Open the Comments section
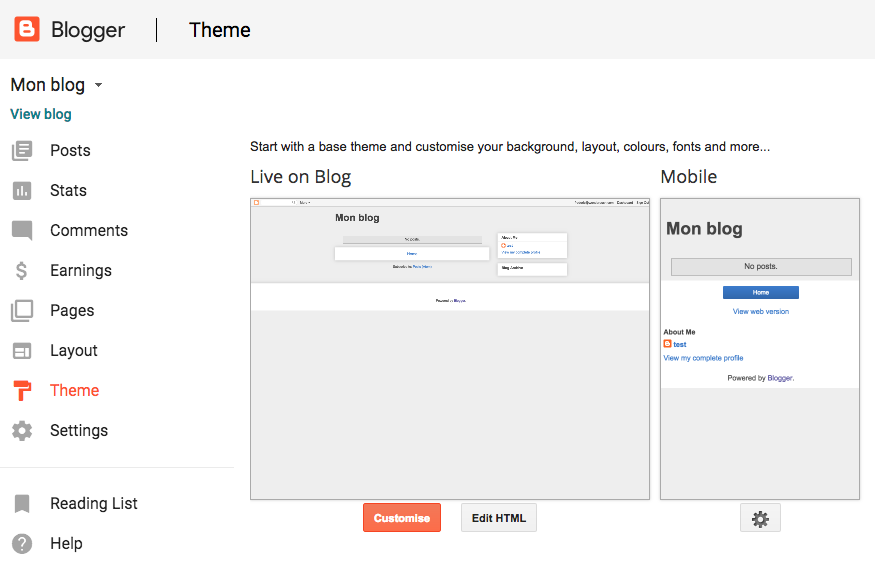This screenshot has height=586, width=875. coord(89,230)
